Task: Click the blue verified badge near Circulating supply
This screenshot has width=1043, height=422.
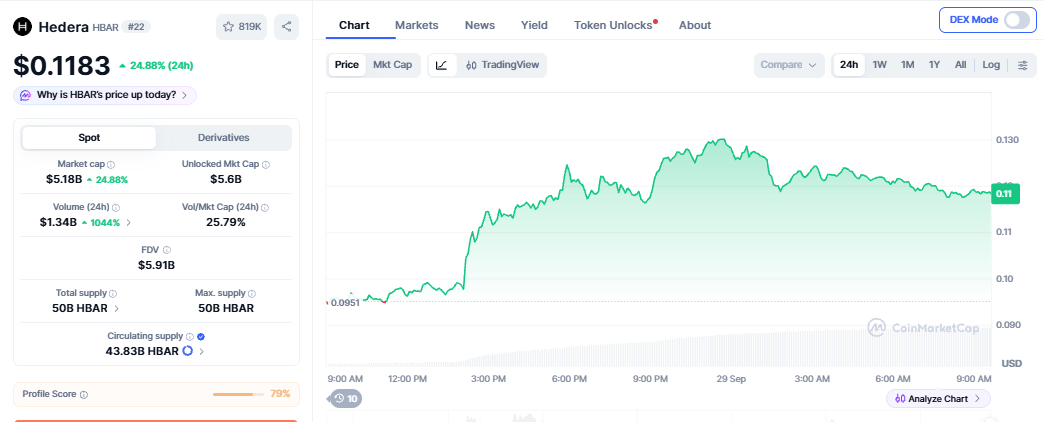Action: point(201,337)
